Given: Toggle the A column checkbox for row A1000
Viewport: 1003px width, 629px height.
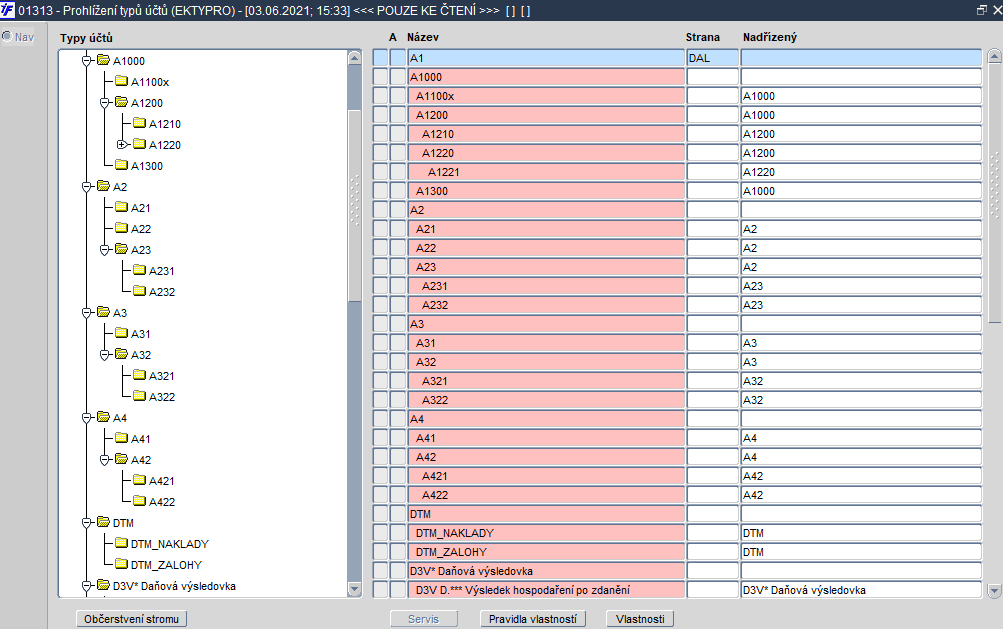Looking at the screenshot, I should click(x=398, y=77).
